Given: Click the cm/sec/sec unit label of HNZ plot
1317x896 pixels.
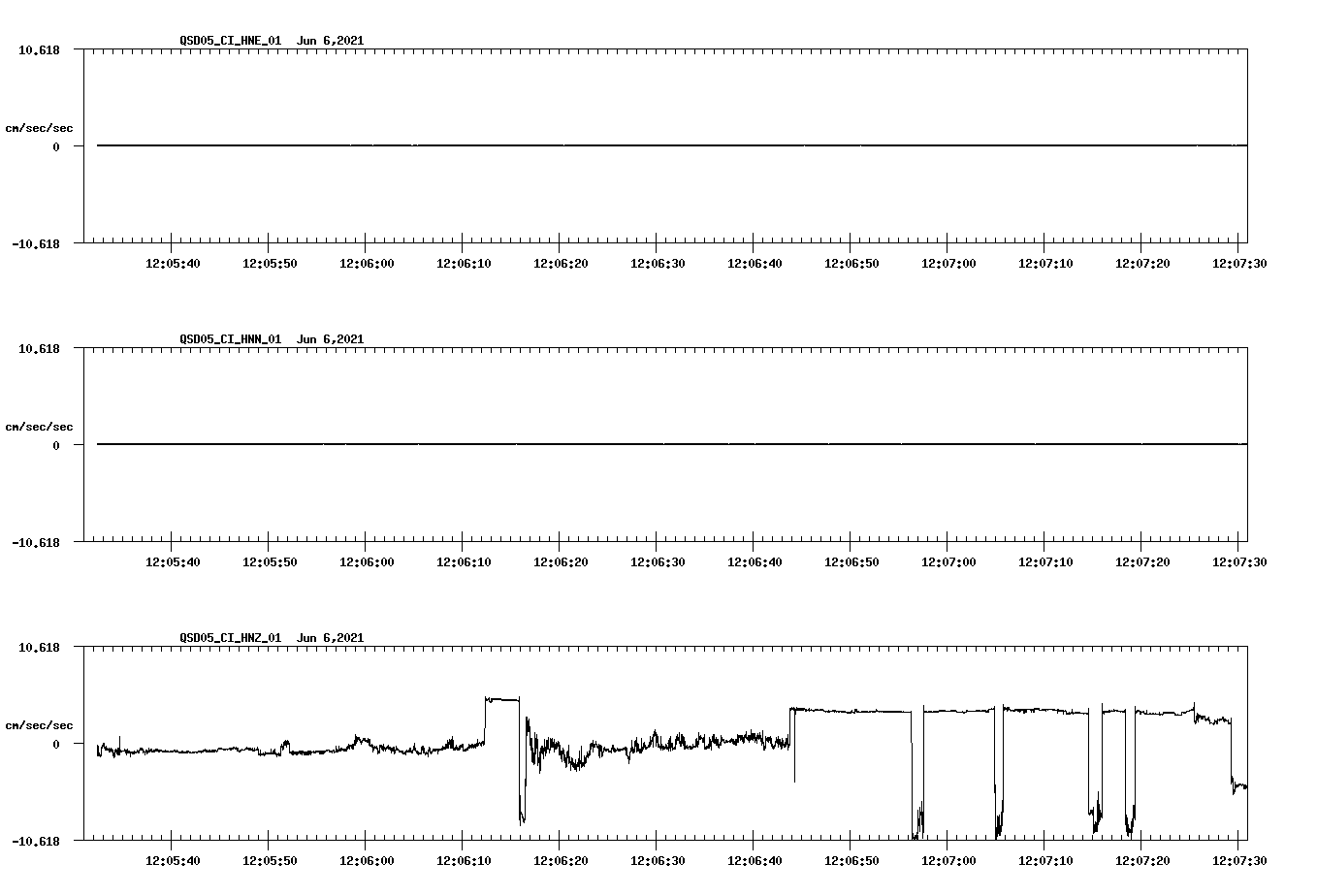Looking at the screenshot, I should coord(39,725).
